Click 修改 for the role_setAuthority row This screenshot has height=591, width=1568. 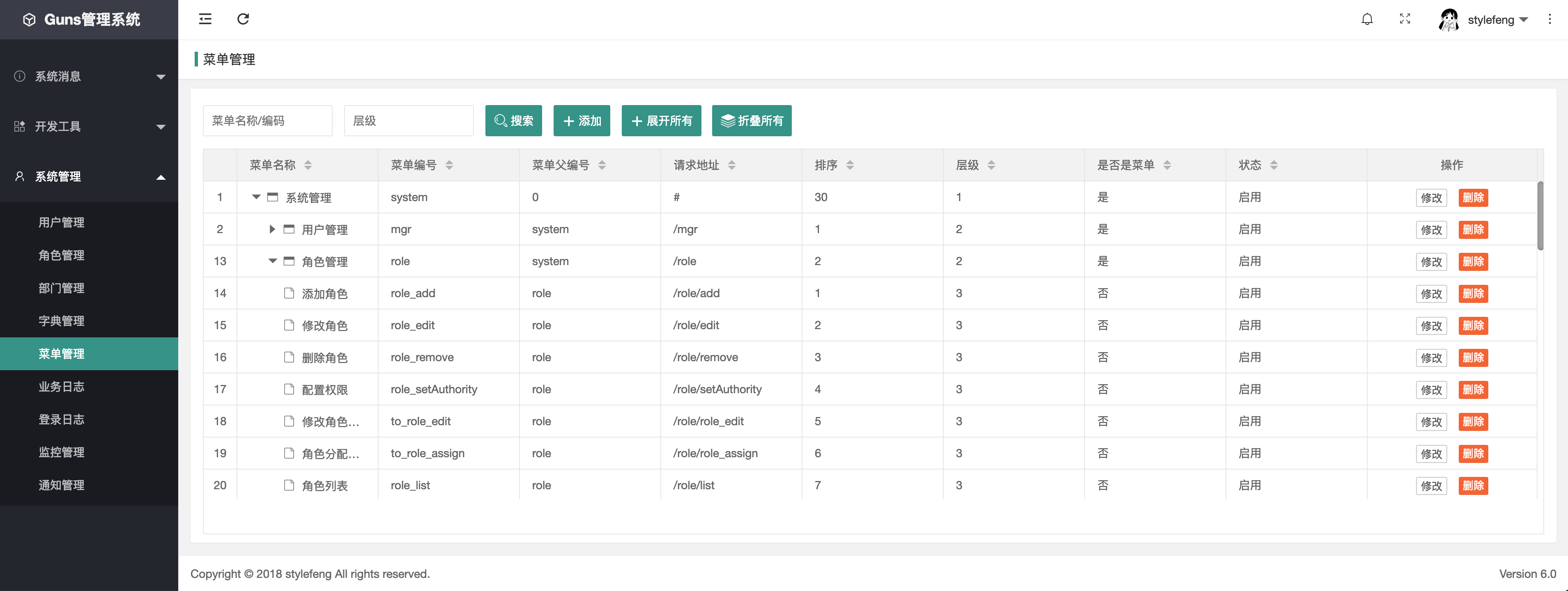point(1431,390)
